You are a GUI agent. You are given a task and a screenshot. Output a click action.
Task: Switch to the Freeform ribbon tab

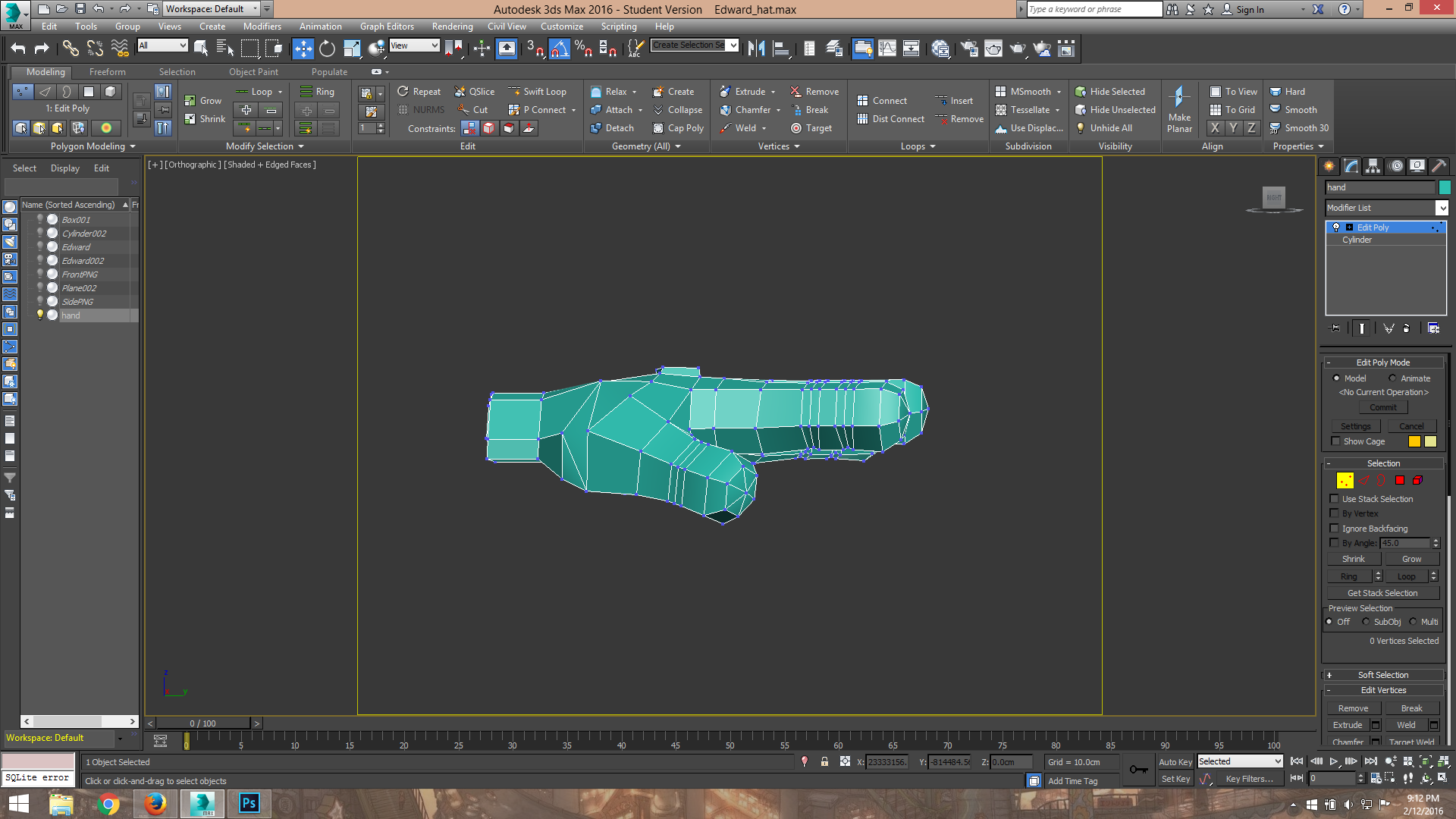coord(107,72)
